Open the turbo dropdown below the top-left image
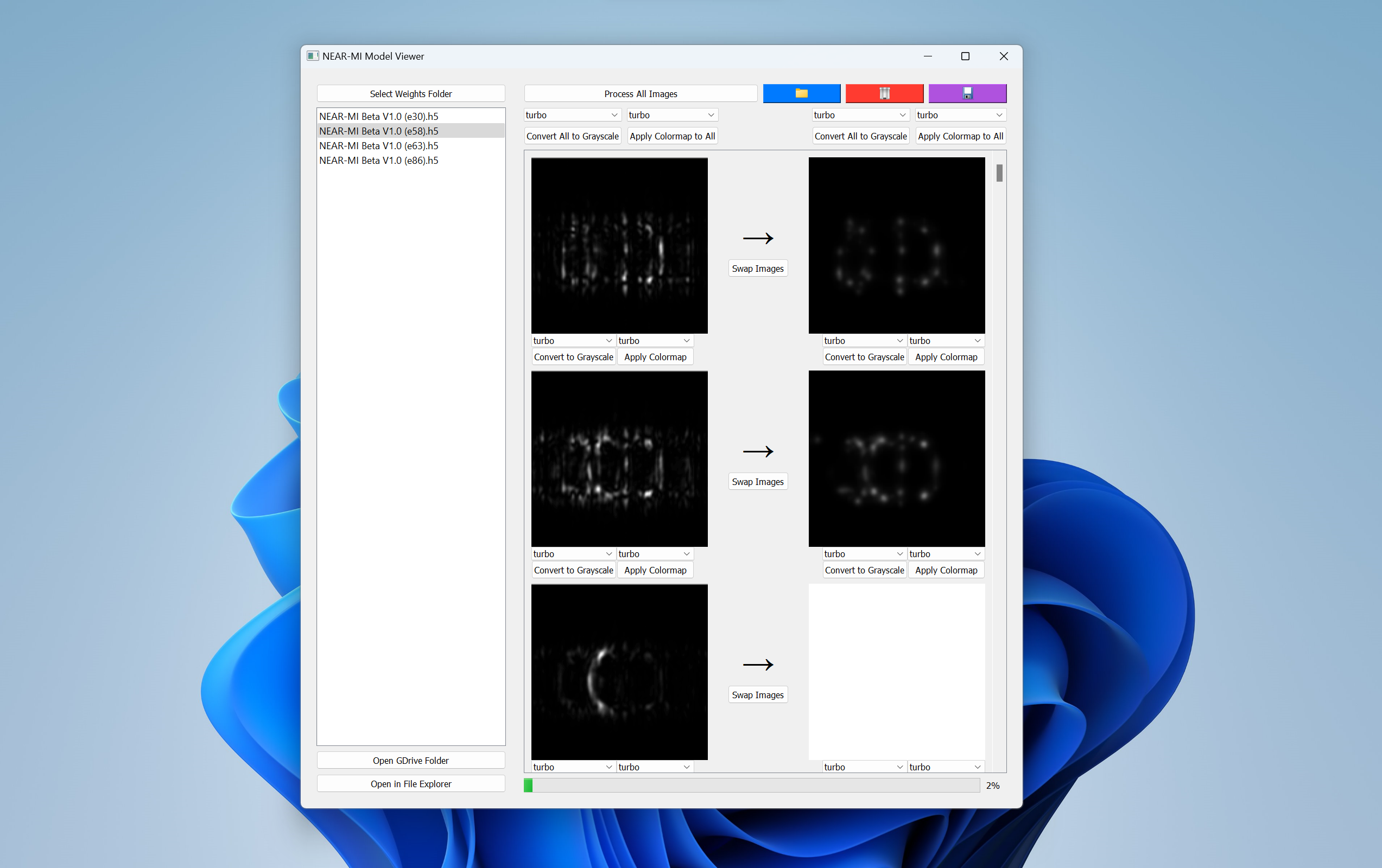 pos(573,340)
